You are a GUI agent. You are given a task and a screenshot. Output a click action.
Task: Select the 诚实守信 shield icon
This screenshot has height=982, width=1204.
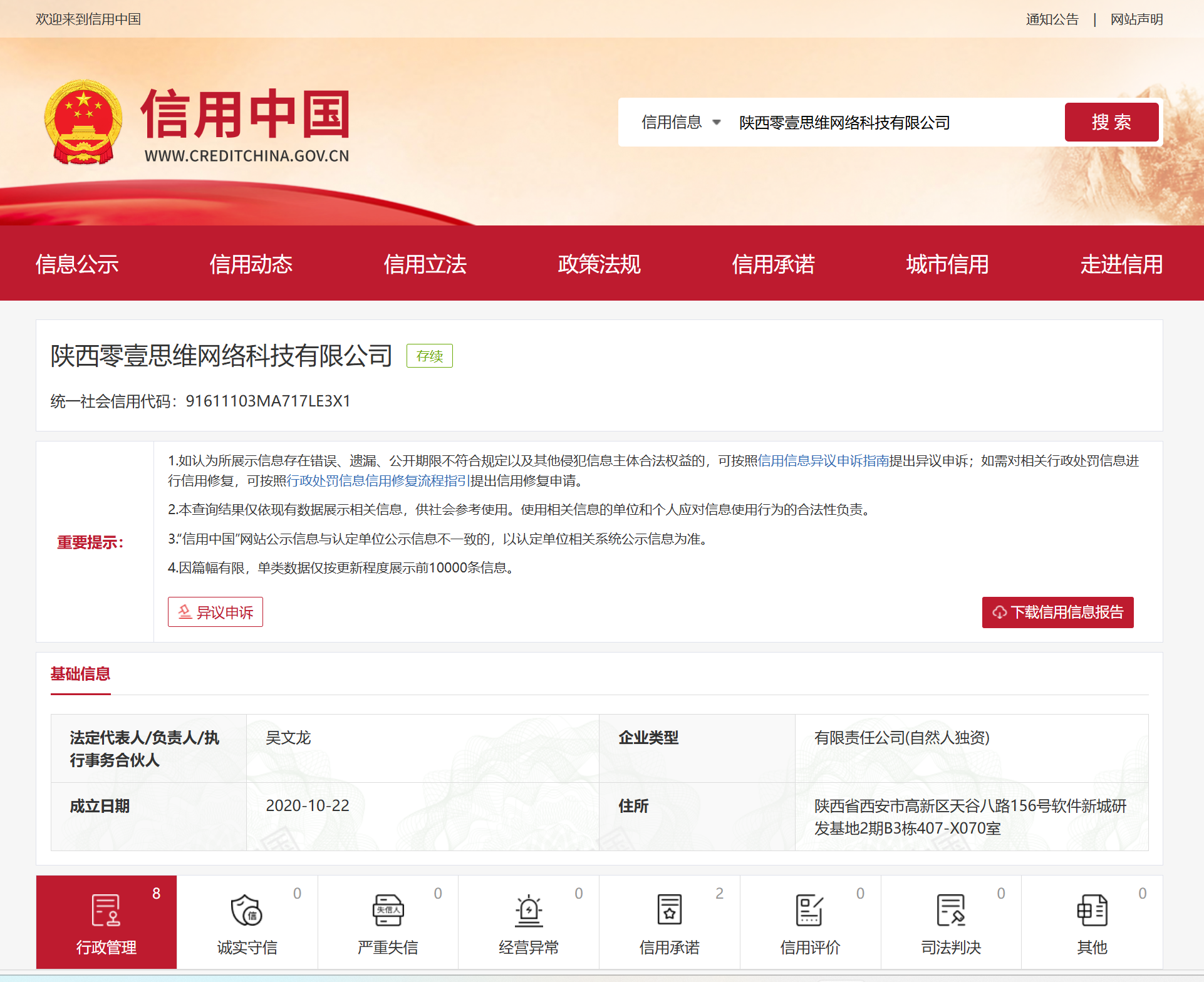point(247,910)
